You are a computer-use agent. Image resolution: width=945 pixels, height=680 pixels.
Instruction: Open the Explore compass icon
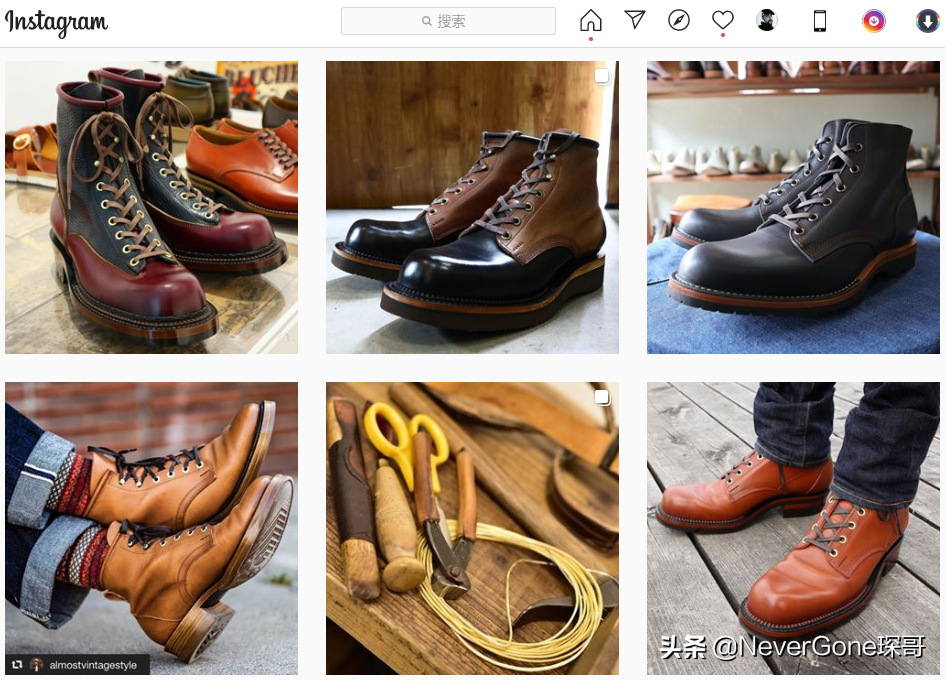pyautogui.click(x=679, y=20)
